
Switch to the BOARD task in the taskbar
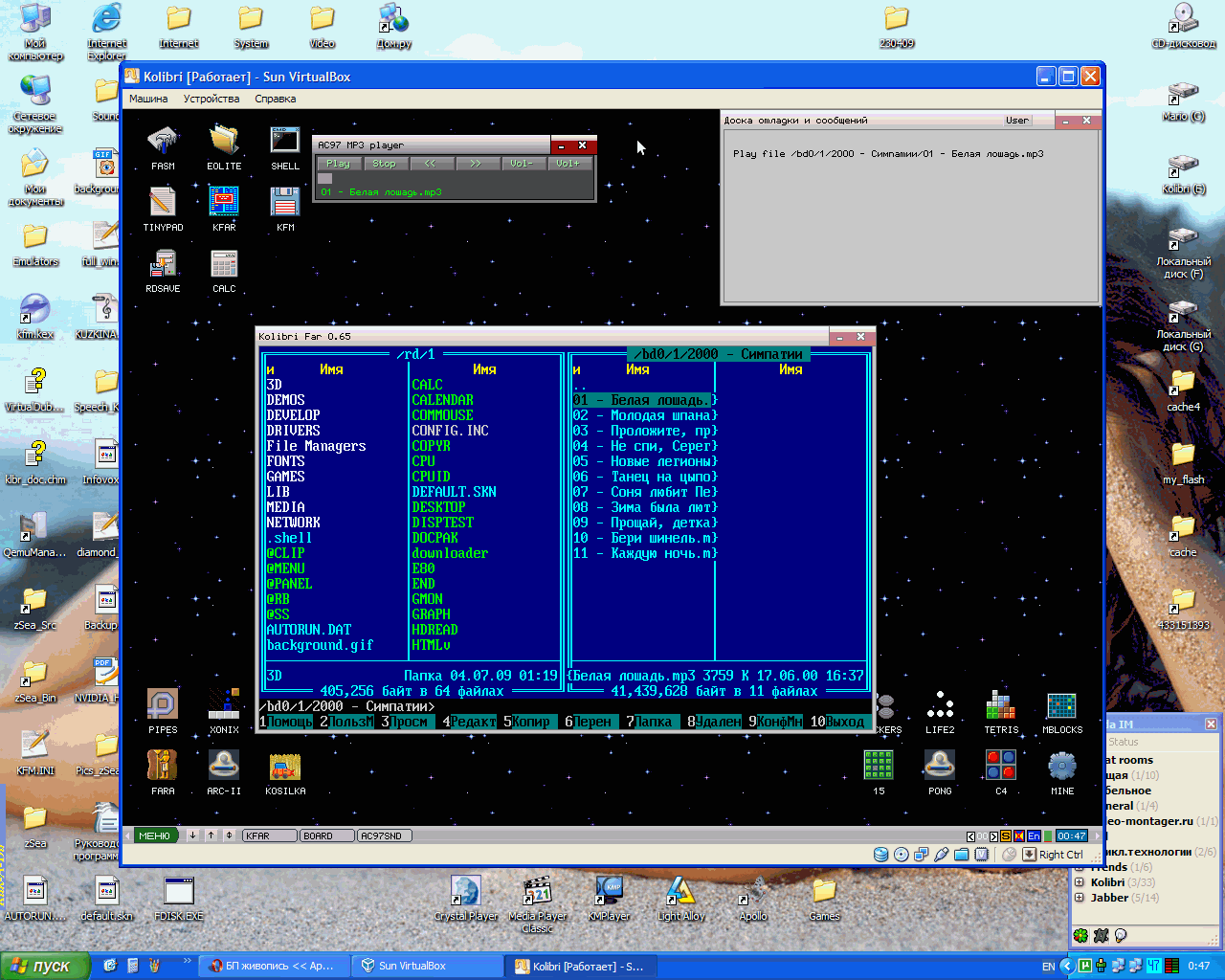point(327,835)
